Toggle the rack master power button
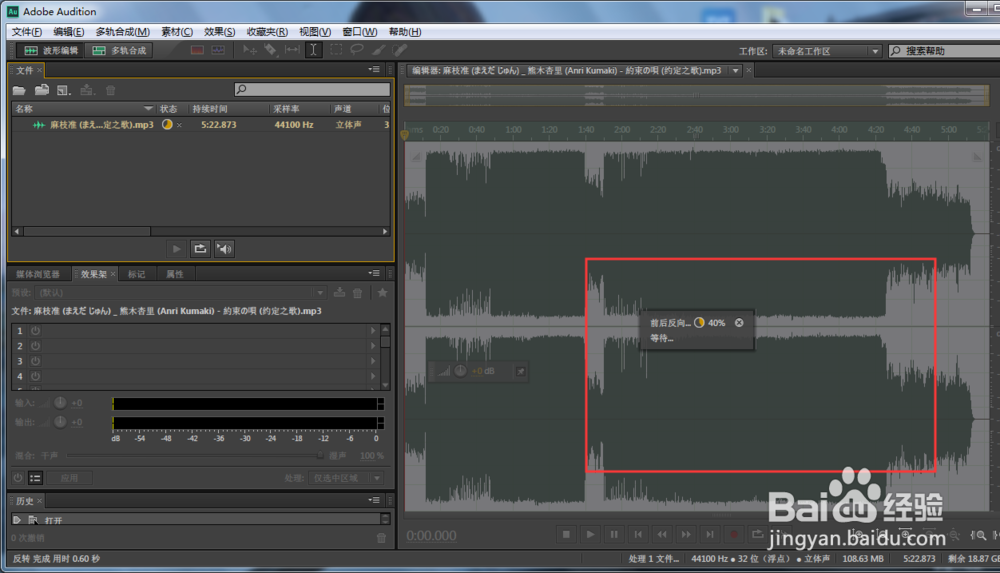The image size is (1000, 573). pos(18,477)
